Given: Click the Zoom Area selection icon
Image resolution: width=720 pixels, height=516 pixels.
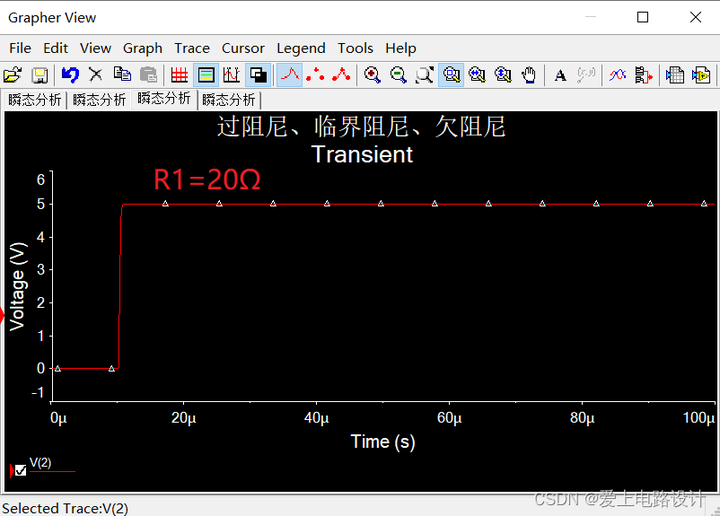Looking at the screenshot, I should [424, 75].
